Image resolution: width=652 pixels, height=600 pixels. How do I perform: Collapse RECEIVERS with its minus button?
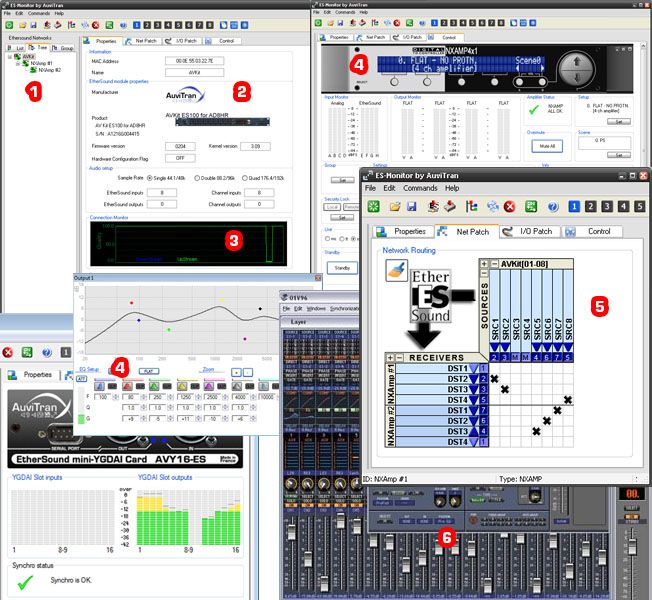coord(400,358)
